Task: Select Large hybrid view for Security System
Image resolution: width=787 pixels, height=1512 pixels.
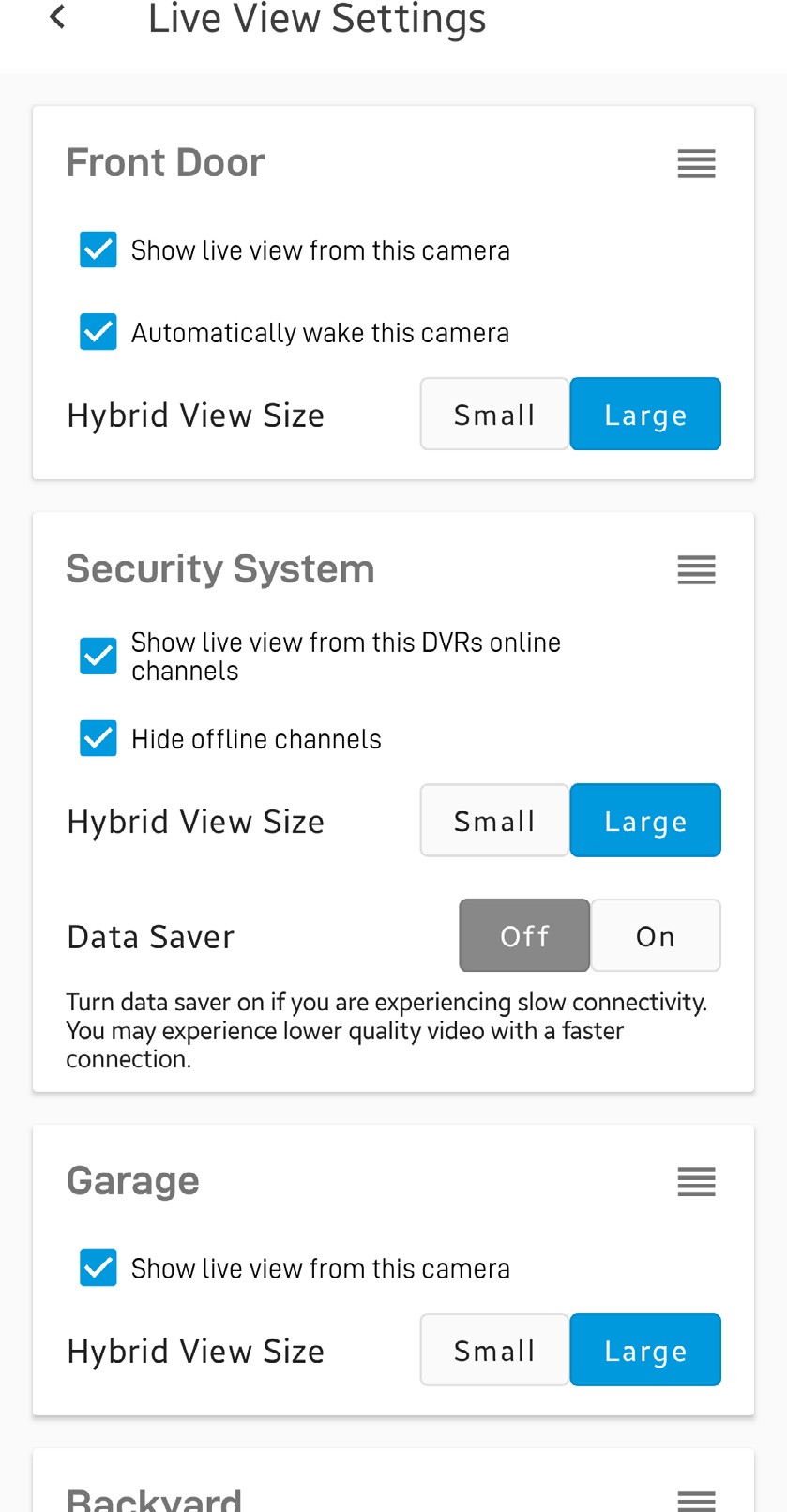Action: tap(645, 821)
